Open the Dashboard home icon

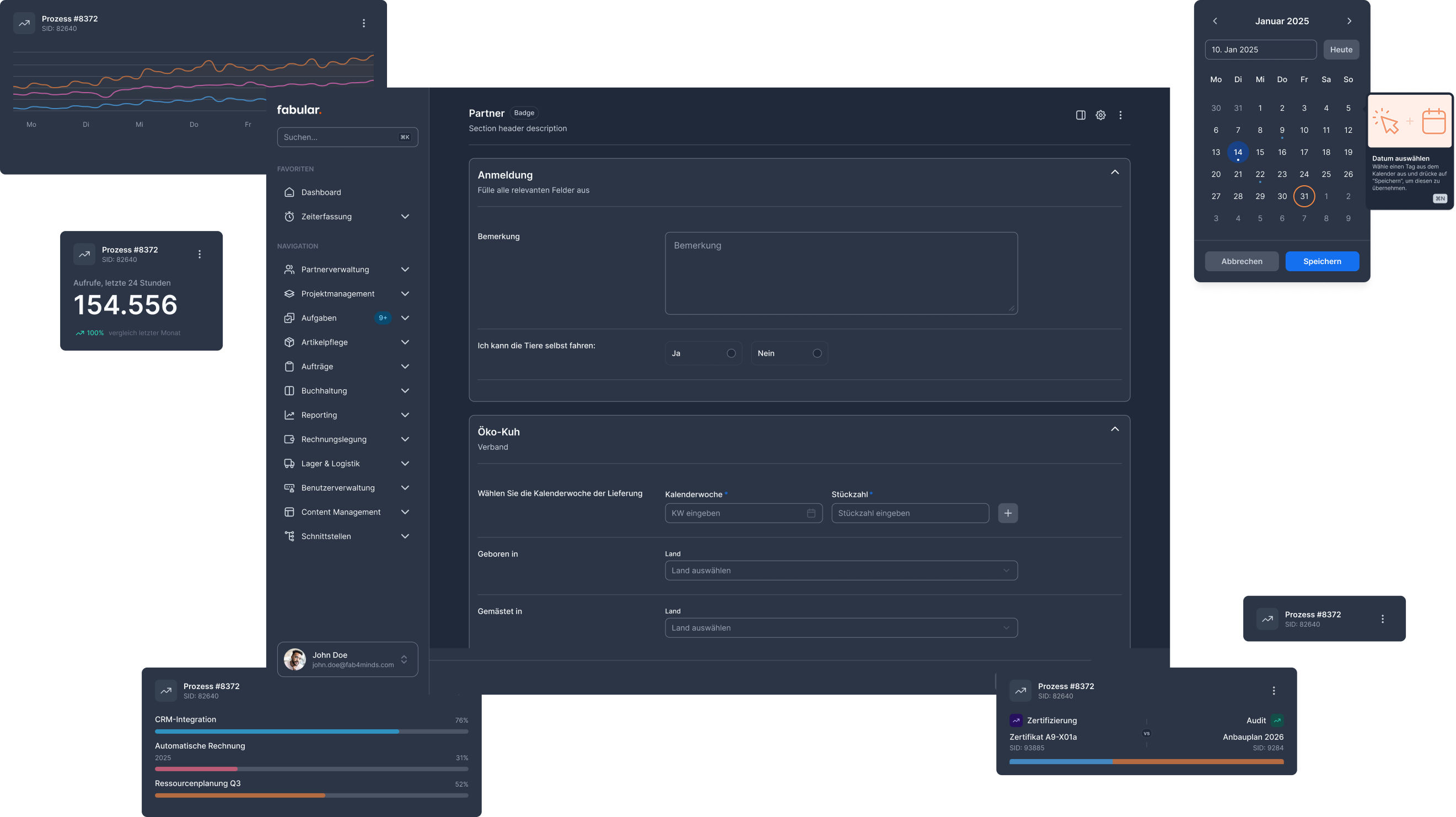click(x=289, y=192)
